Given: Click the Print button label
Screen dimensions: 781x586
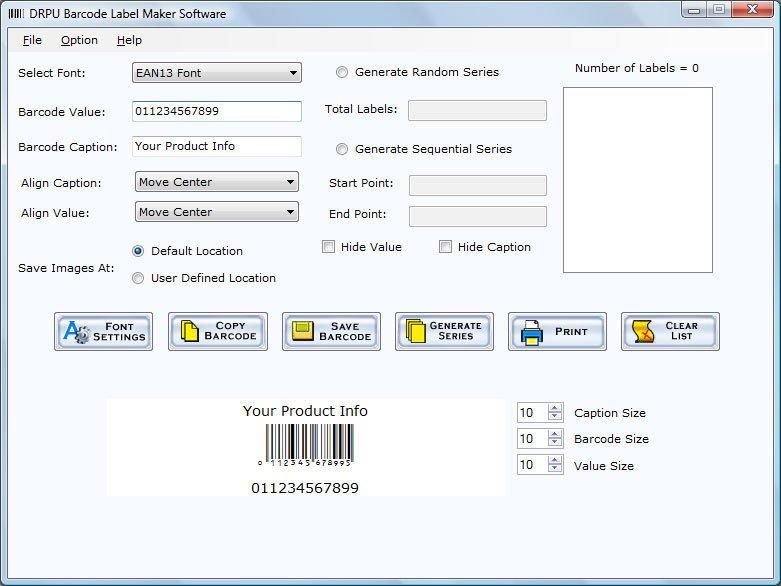Looking at the screenshot, I should click(571, 332).
